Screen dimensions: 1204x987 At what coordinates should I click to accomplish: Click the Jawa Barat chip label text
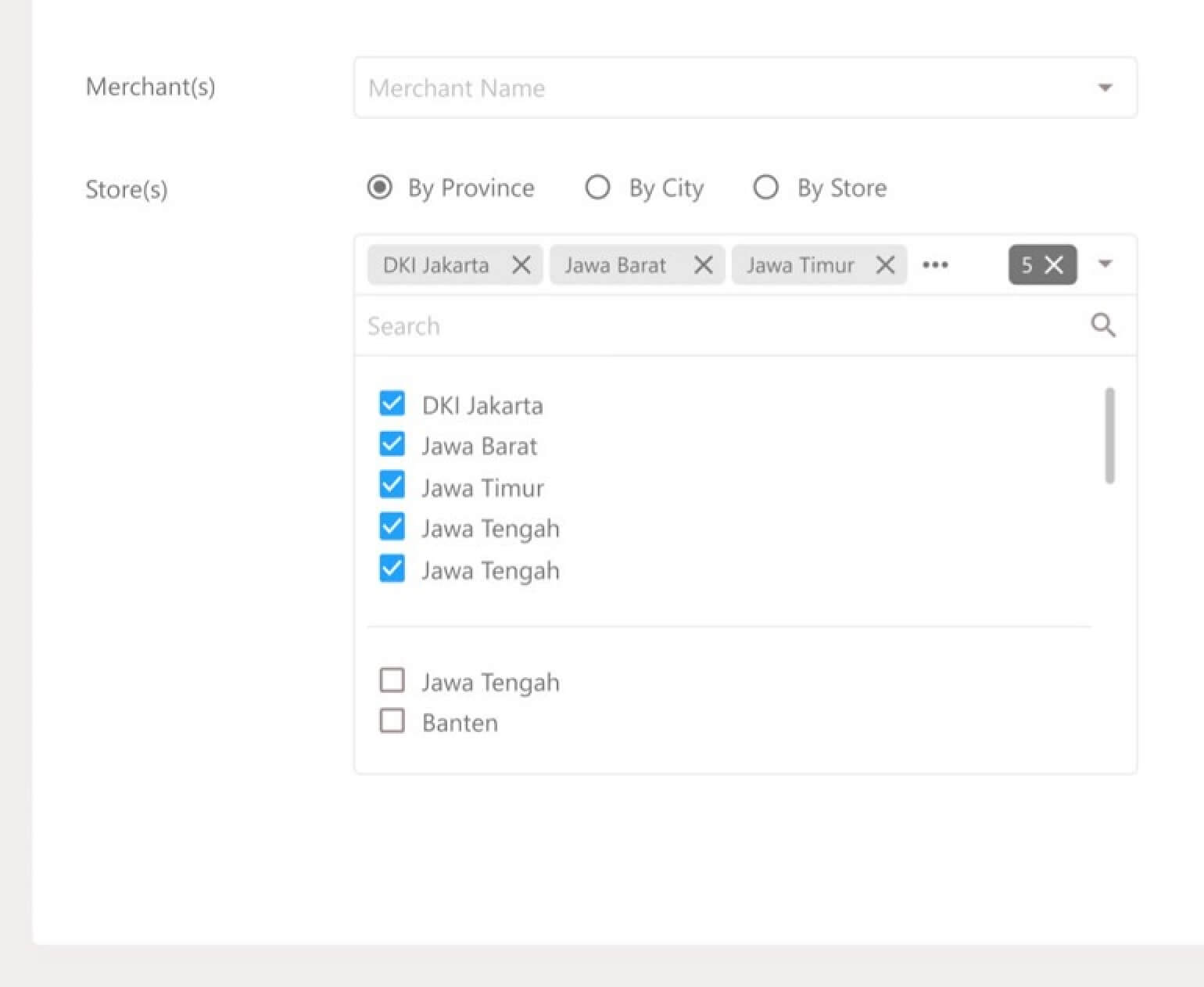coord(615,265)
